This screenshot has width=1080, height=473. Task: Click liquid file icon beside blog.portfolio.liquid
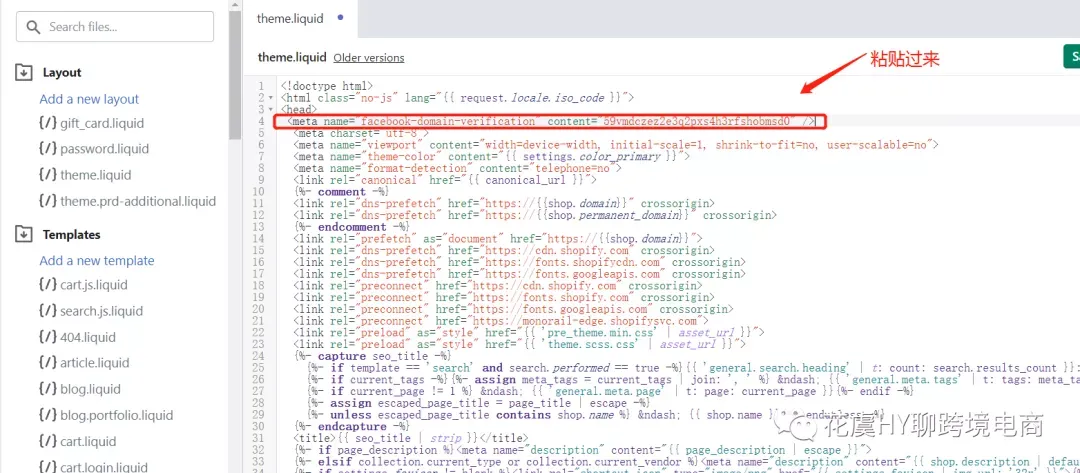click(x=48, y=414)
